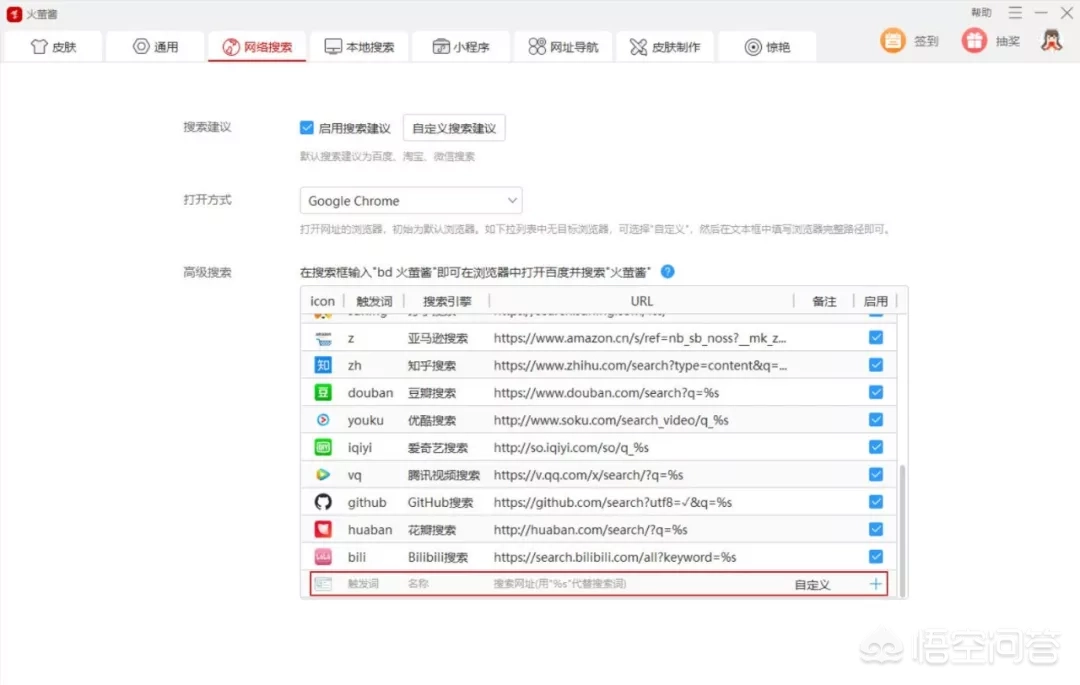Disable the Bilibili搜索 enable checkbox
Viewport: 1080px width, 685px height.
(876, 556)
